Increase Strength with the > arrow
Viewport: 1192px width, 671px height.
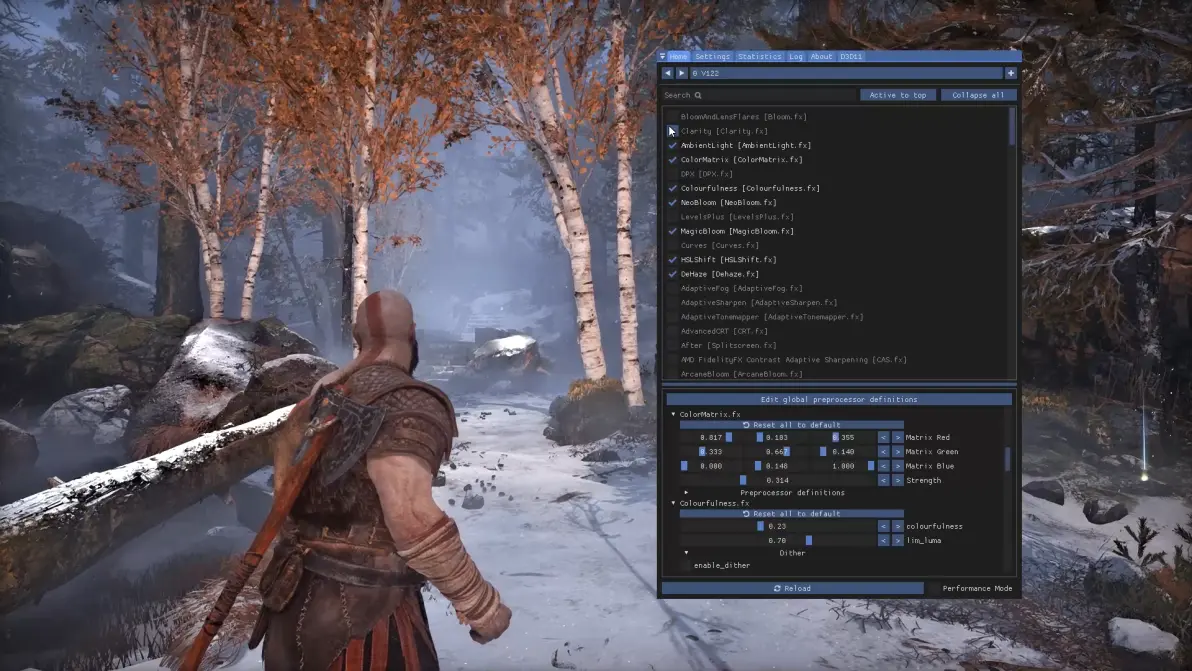[897, 480]
